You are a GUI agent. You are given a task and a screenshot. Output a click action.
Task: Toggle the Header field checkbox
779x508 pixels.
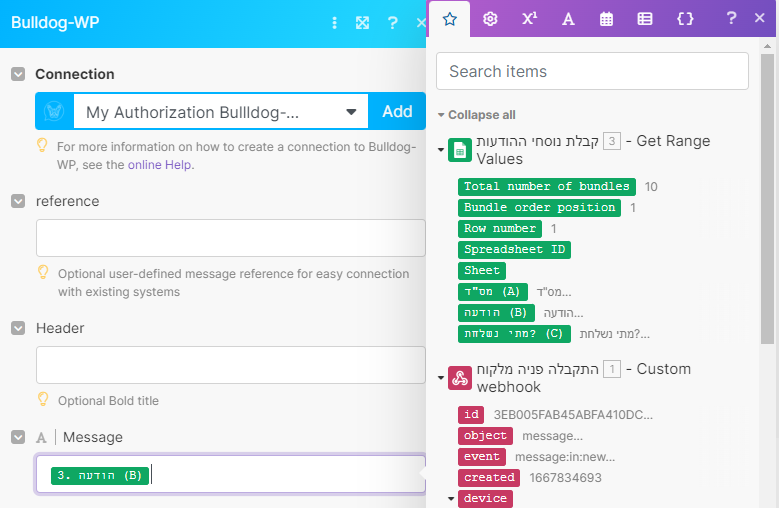[x=18, y=328]
